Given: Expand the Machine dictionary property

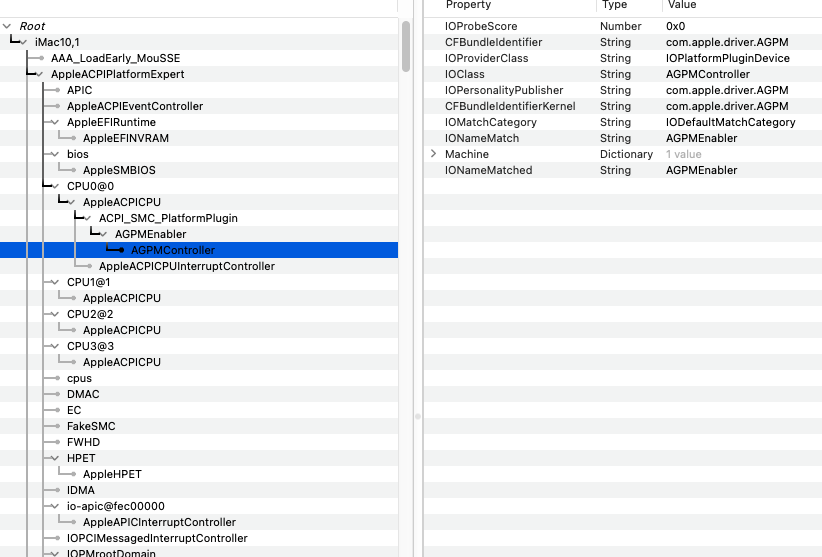Looking at the screenshot, I should [x=434, y=154].
